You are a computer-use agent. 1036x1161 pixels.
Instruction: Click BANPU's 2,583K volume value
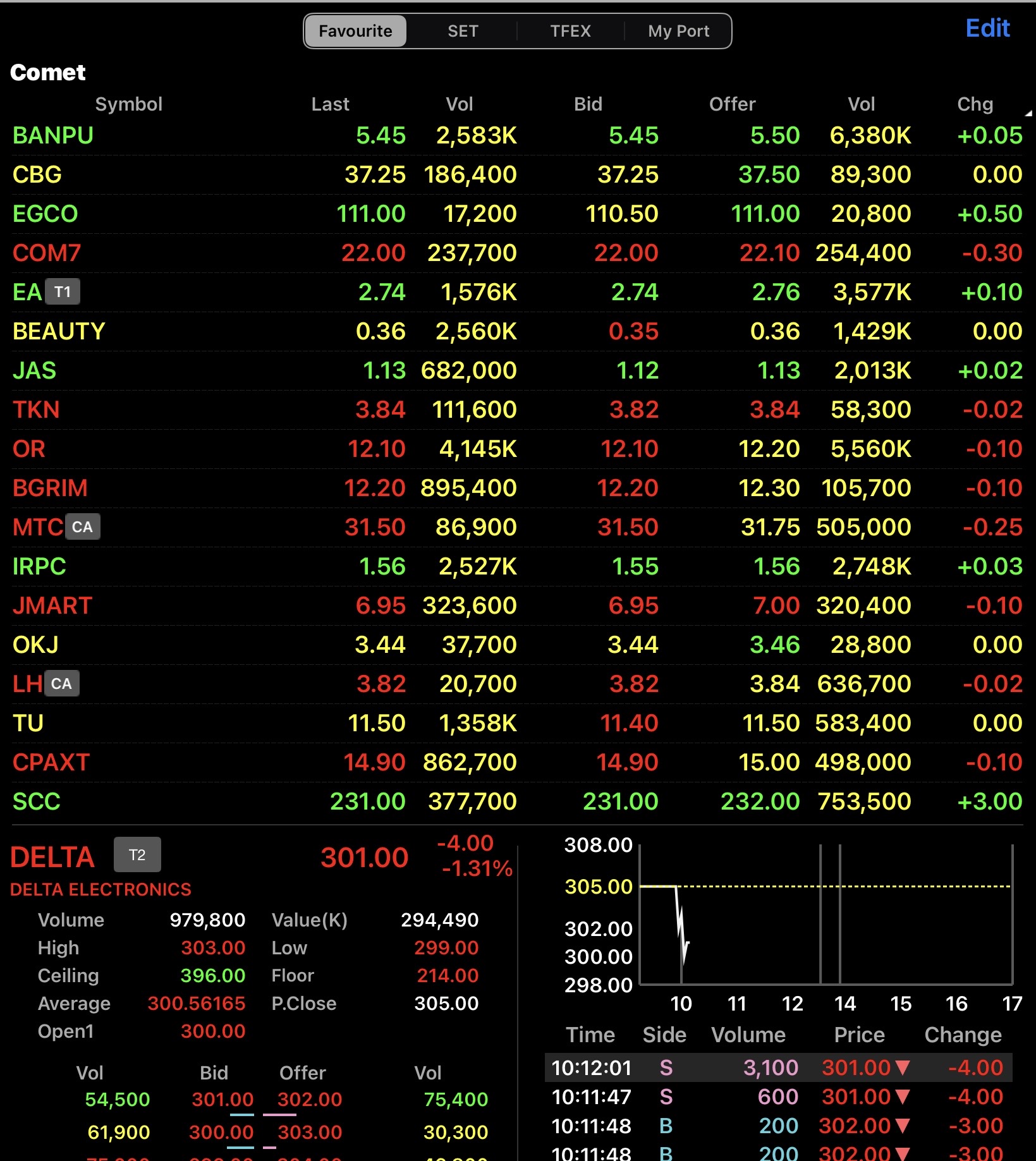tap(477, 135)
